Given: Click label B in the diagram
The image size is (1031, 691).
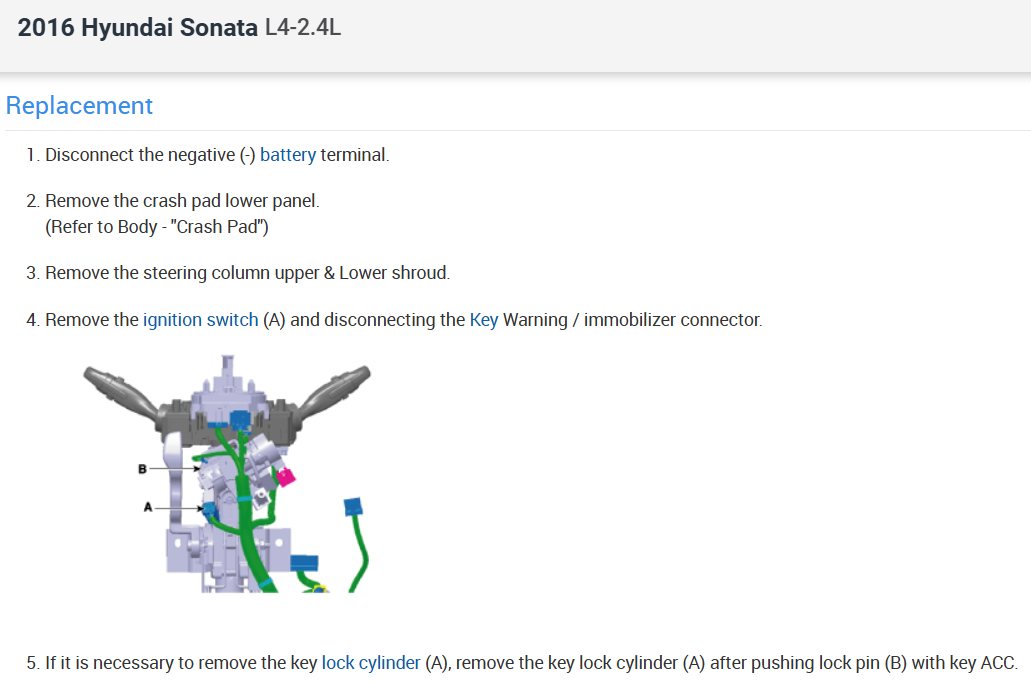Looking at the screenshot, I should (x=141, y=467).
